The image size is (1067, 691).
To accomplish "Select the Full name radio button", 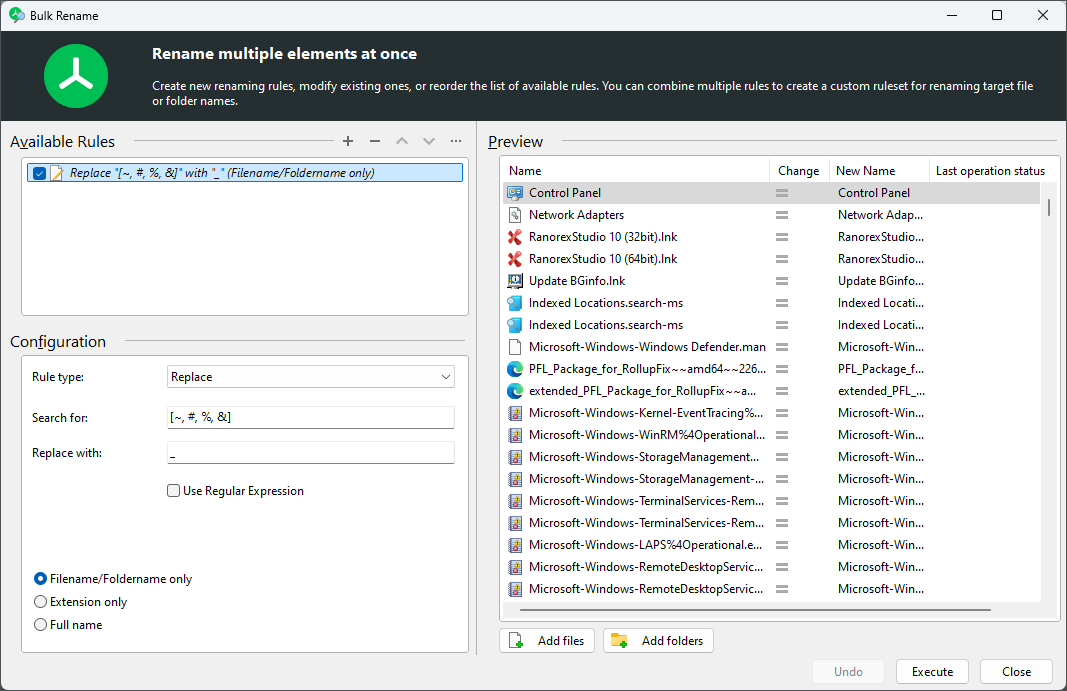I will [40, 624].
